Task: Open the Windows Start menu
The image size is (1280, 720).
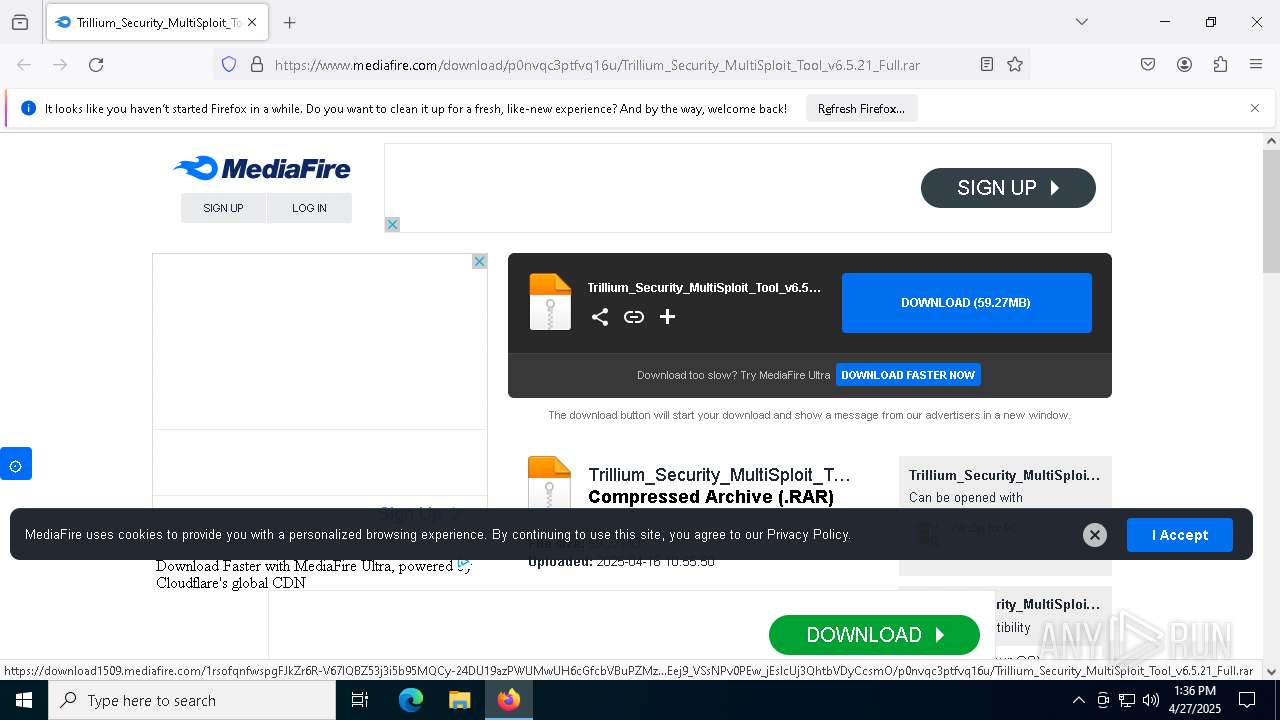Action: click(24, 700)
